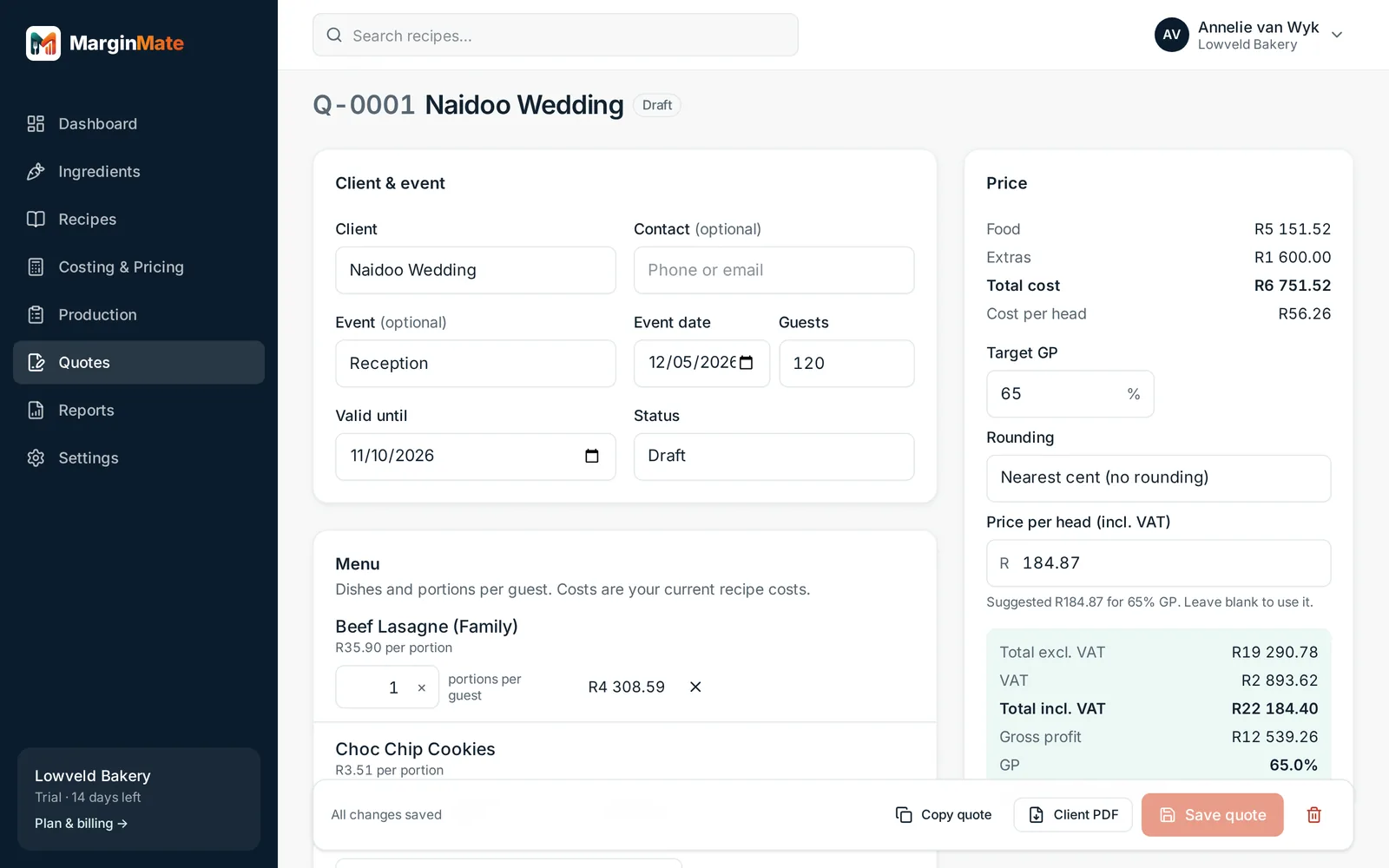Viewport: 1389px width, 868px height.
Task: Click the MarginMate logo icon
Action: click(x=43, y=43)
